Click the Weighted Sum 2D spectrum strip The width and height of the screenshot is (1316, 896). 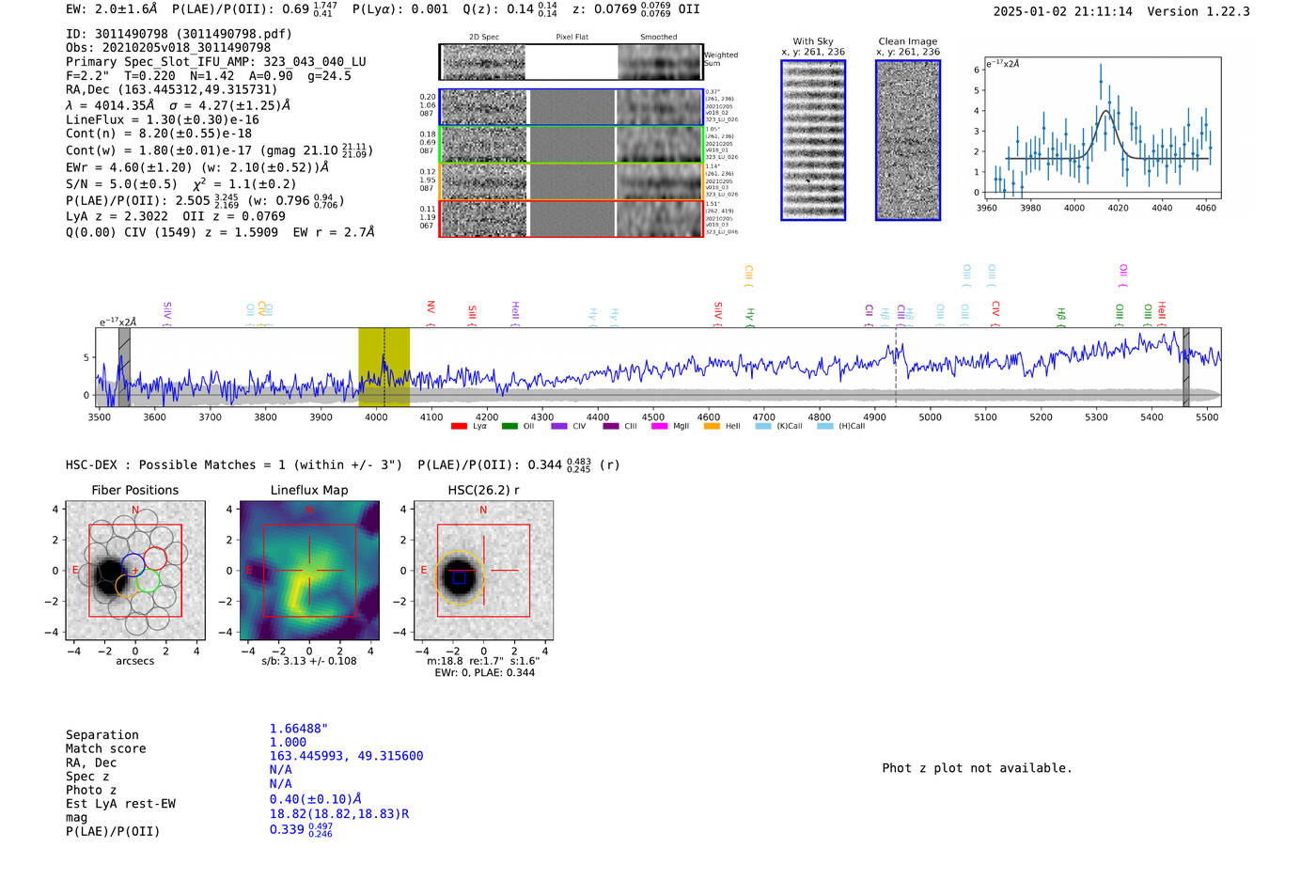[571, 62]
